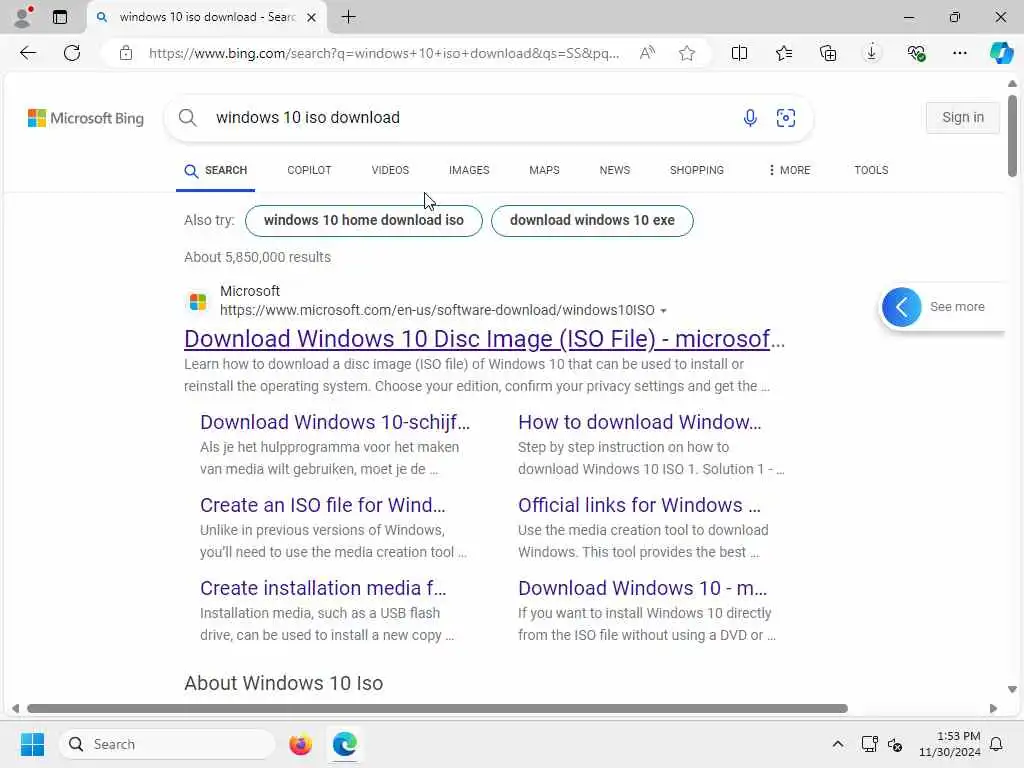Screen dimensions: 1024x768
Task: Switch to the IMAGES tab
Action: [x=469, y=170]
